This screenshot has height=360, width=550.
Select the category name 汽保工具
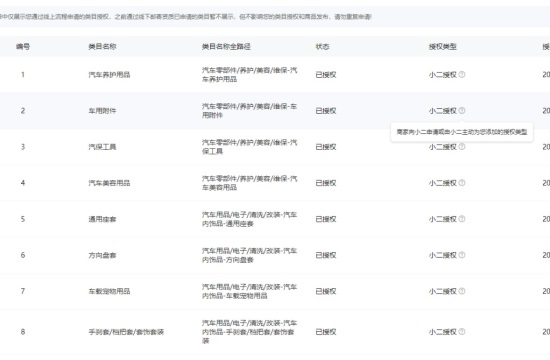(102, 147)
